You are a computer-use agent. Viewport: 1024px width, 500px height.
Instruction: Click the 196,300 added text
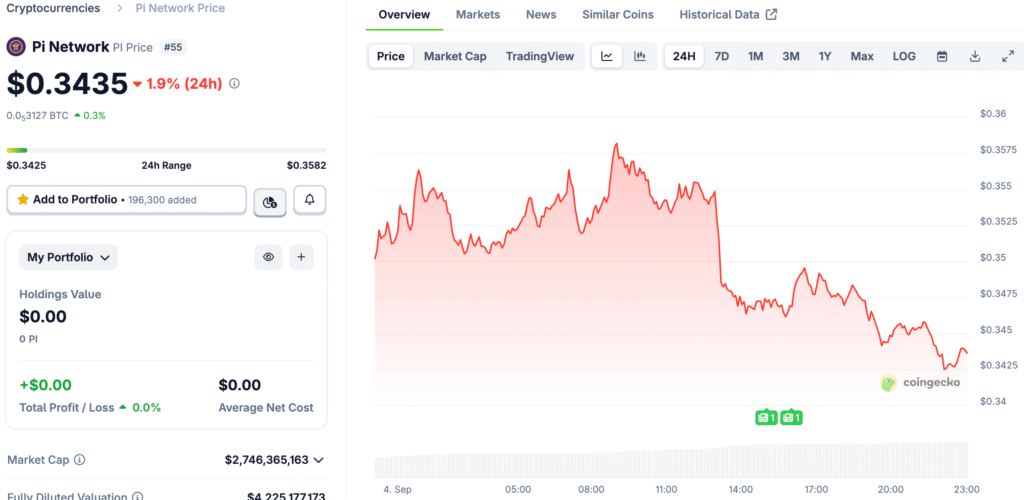click(162, 200)
